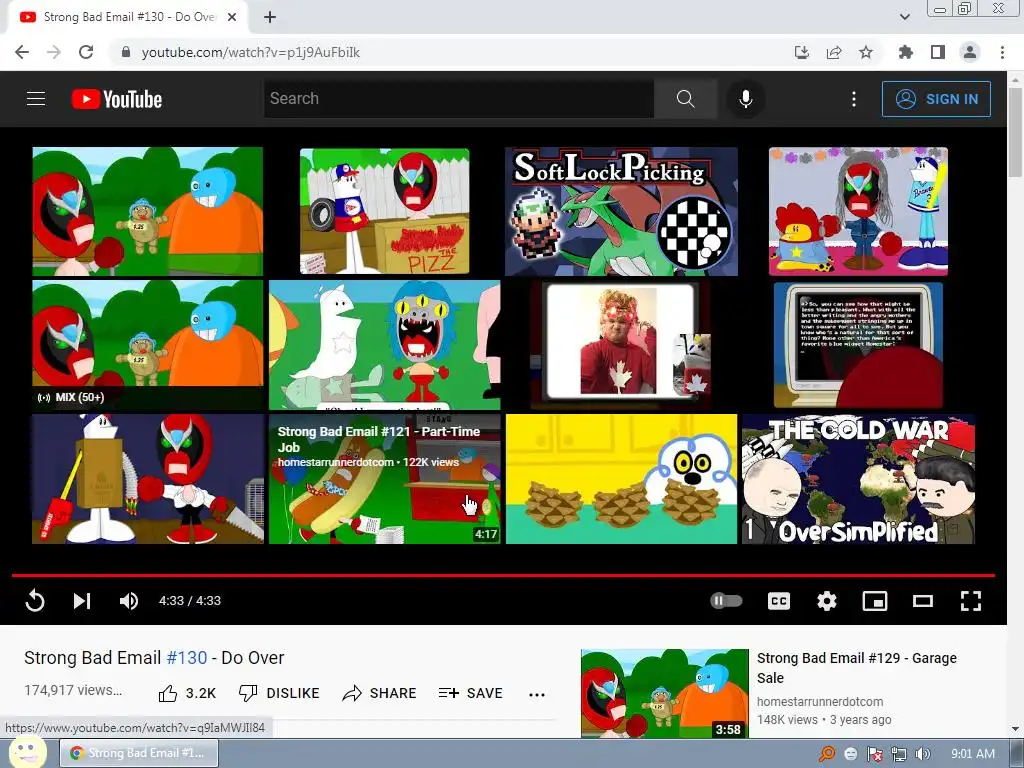Screen dimensions: 1024x768
Task: Open the YouTube hamburger guide menu
Action: click(x=36, y=99)
